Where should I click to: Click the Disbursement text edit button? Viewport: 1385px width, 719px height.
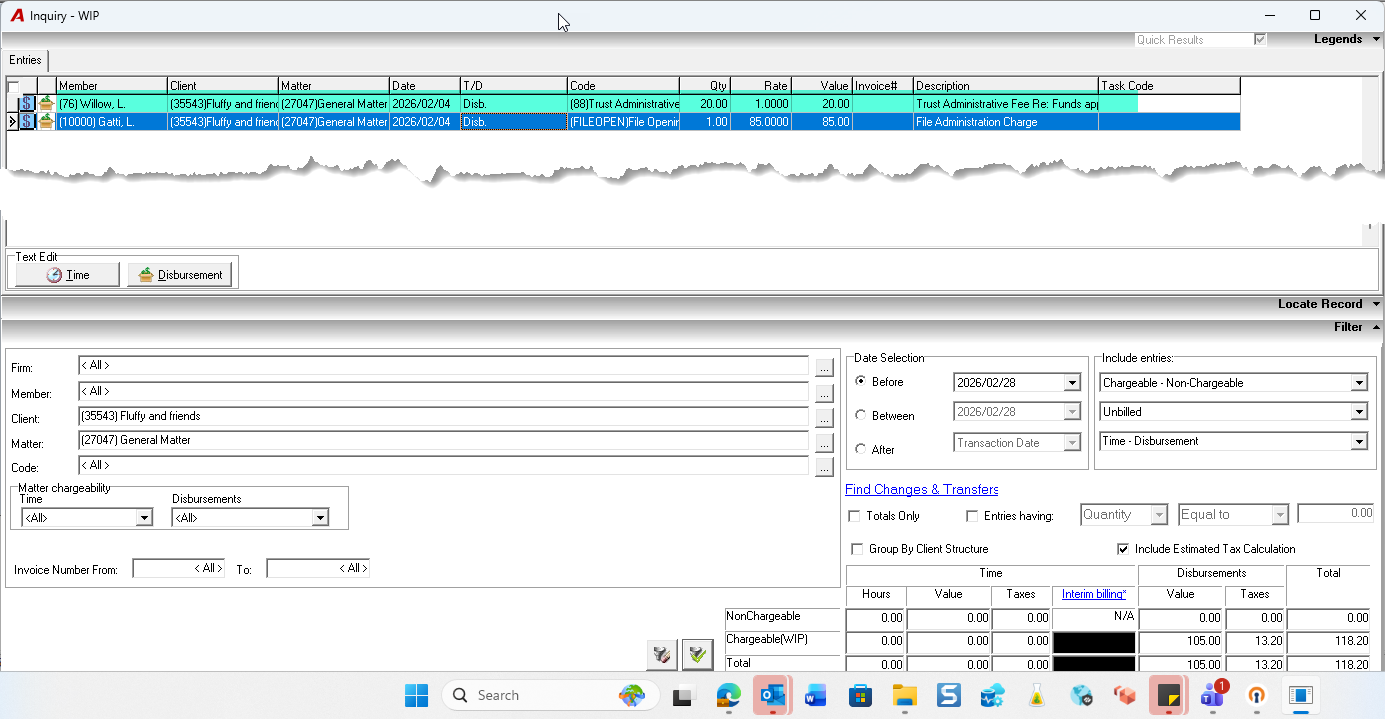[180, 275]
